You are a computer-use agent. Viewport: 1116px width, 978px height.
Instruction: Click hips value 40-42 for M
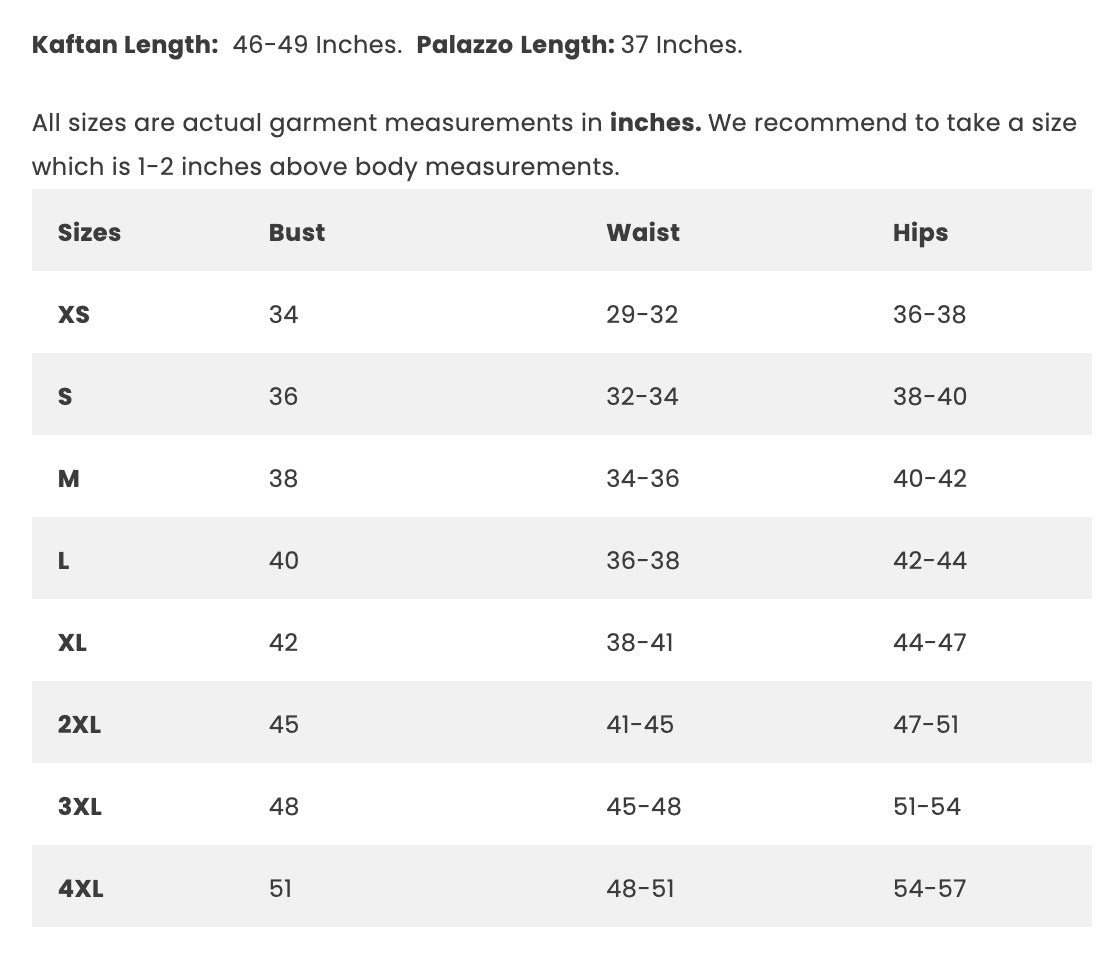coord(929,478)
